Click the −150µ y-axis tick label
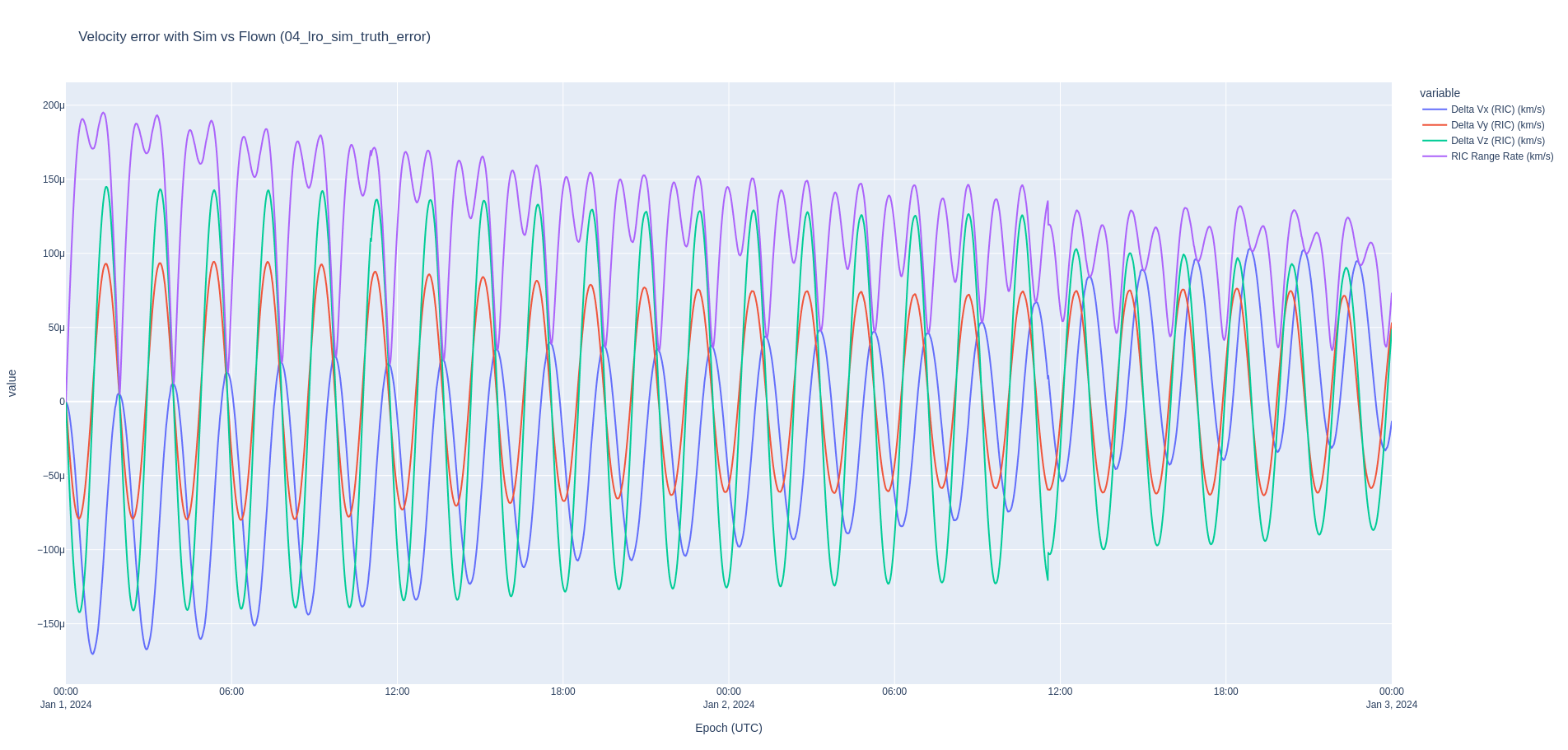This screenshot has height=750, width=1568. pyautogui.click(x=50, y=624)
